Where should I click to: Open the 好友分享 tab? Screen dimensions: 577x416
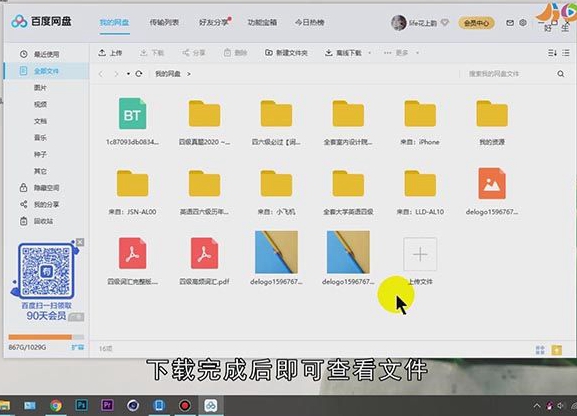point(213,22)
